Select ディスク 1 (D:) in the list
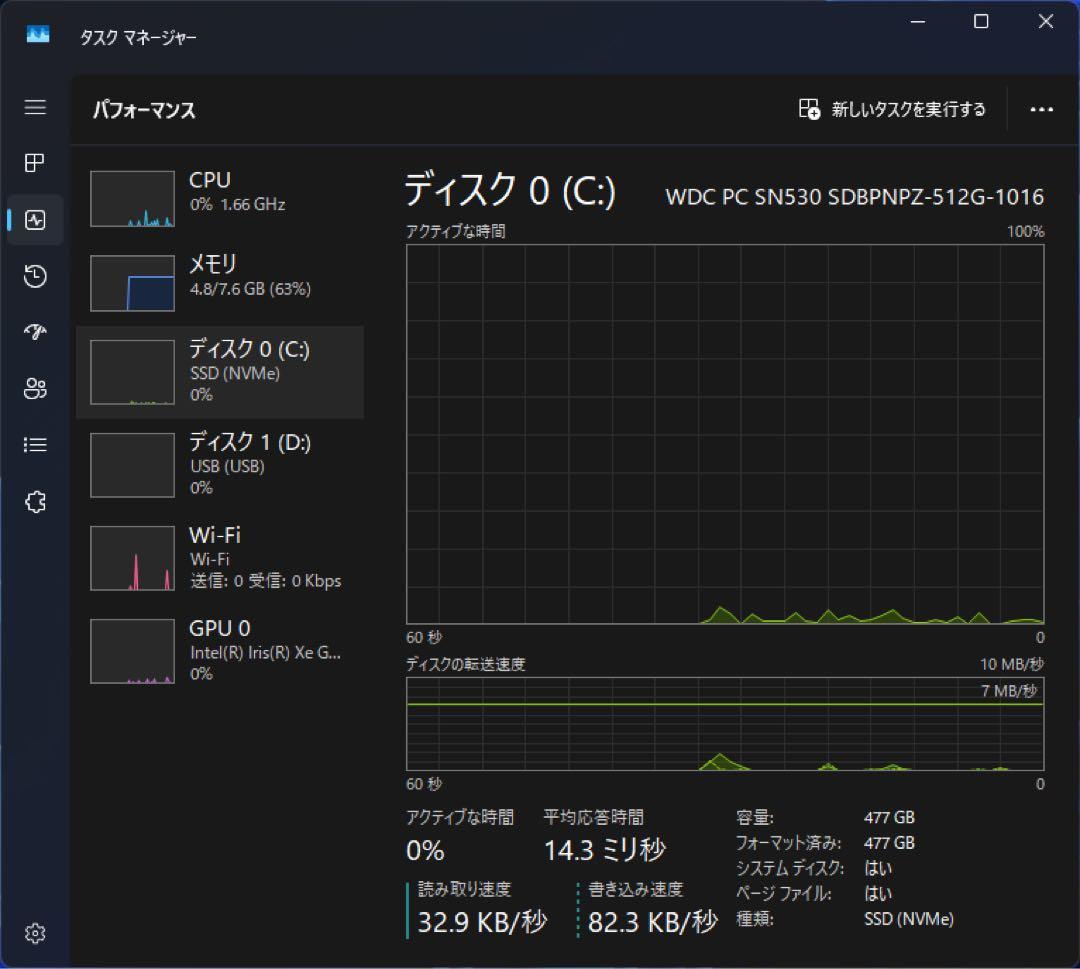 220,463
